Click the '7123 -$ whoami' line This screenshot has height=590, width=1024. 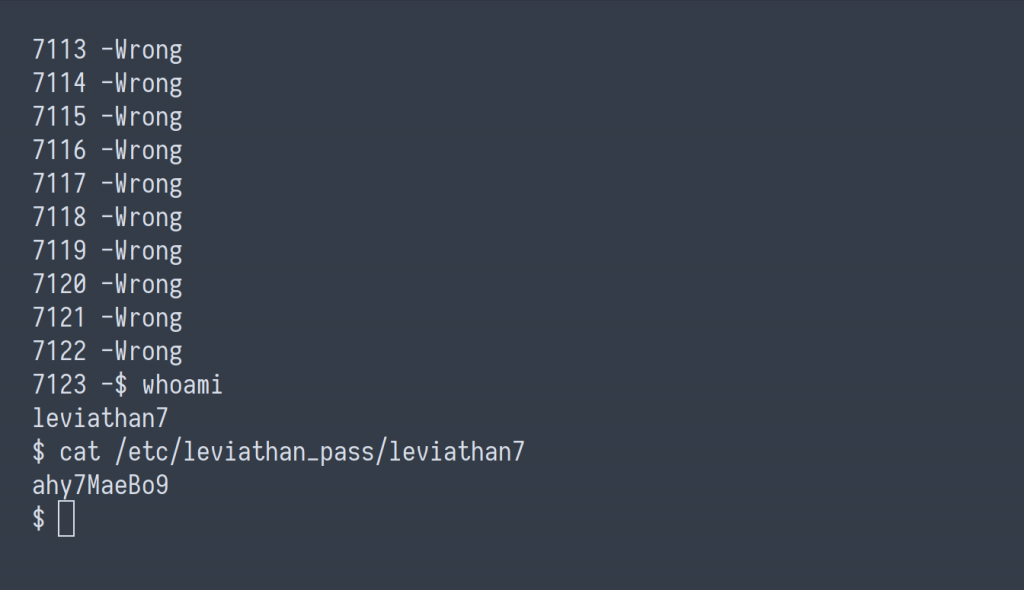point(127,385)
